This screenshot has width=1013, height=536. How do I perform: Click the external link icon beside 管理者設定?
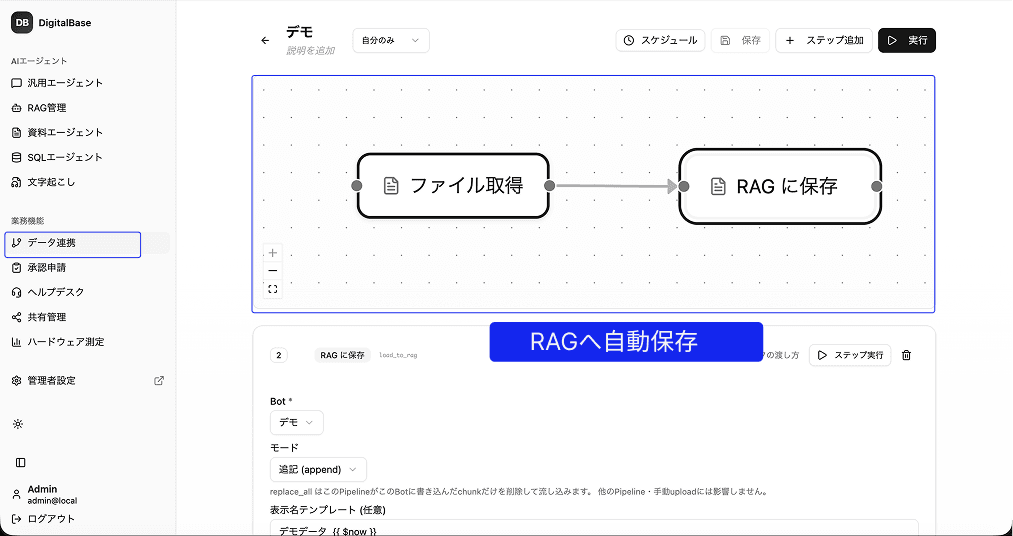point(159,380)
